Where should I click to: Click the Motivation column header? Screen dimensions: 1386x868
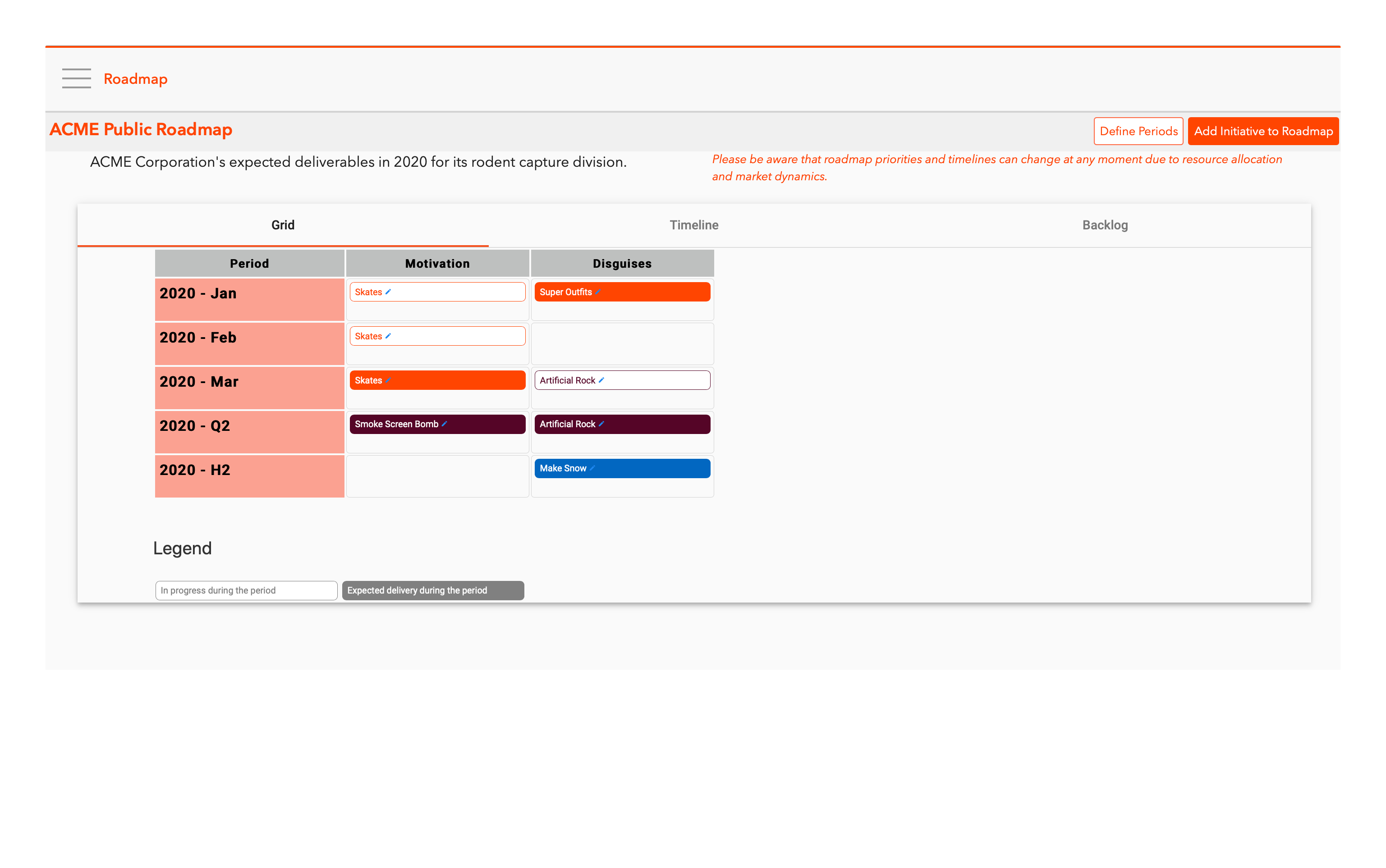(x=437, y=264)
